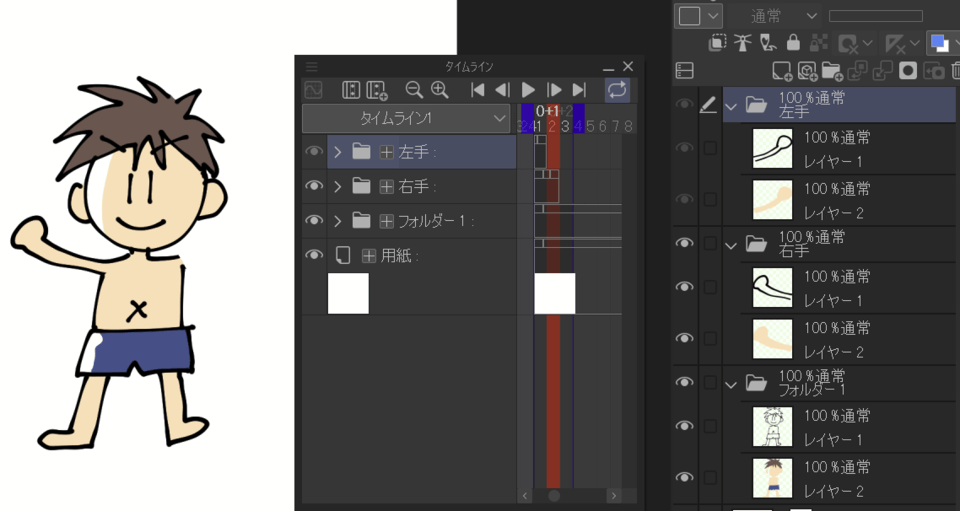Open the Timeline panel hamburger menu

[x=312, y=66]
